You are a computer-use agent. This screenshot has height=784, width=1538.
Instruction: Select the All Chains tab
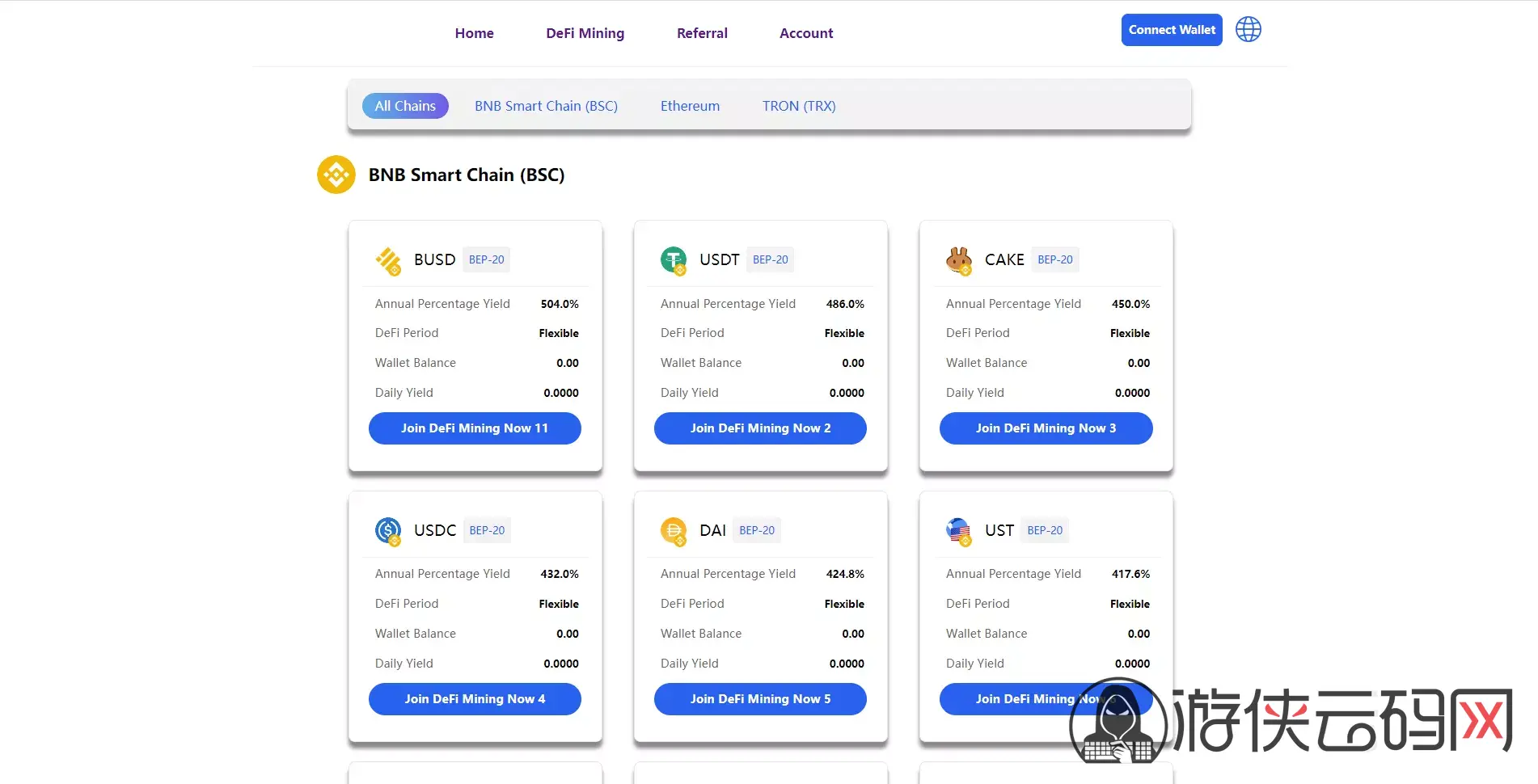[405, 106]
